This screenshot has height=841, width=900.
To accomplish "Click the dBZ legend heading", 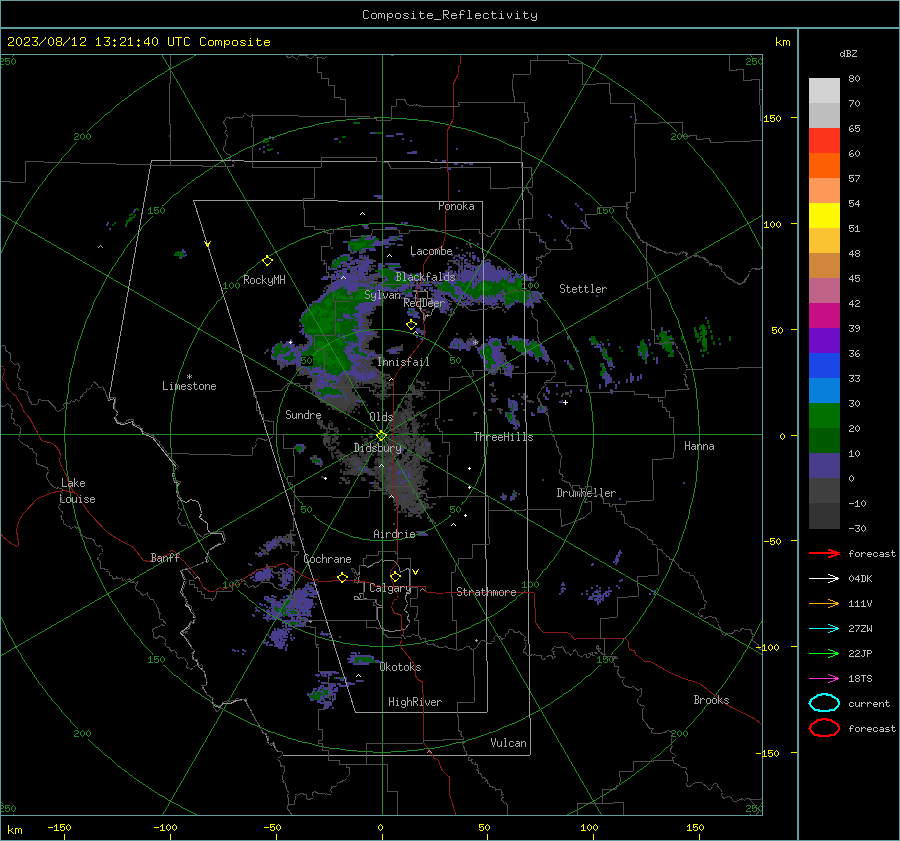I will 848,53.
